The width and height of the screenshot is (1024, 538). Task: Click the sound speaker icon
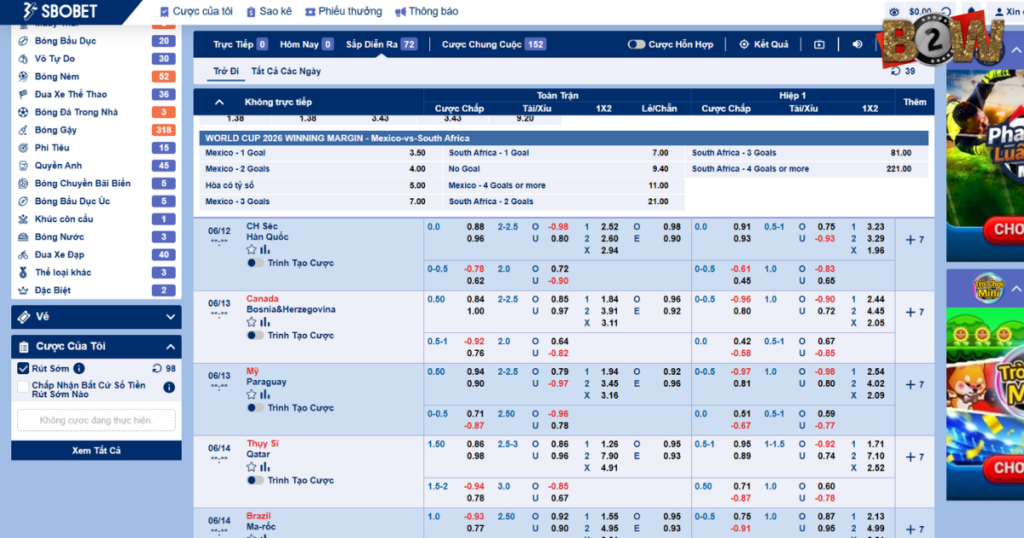857,44
